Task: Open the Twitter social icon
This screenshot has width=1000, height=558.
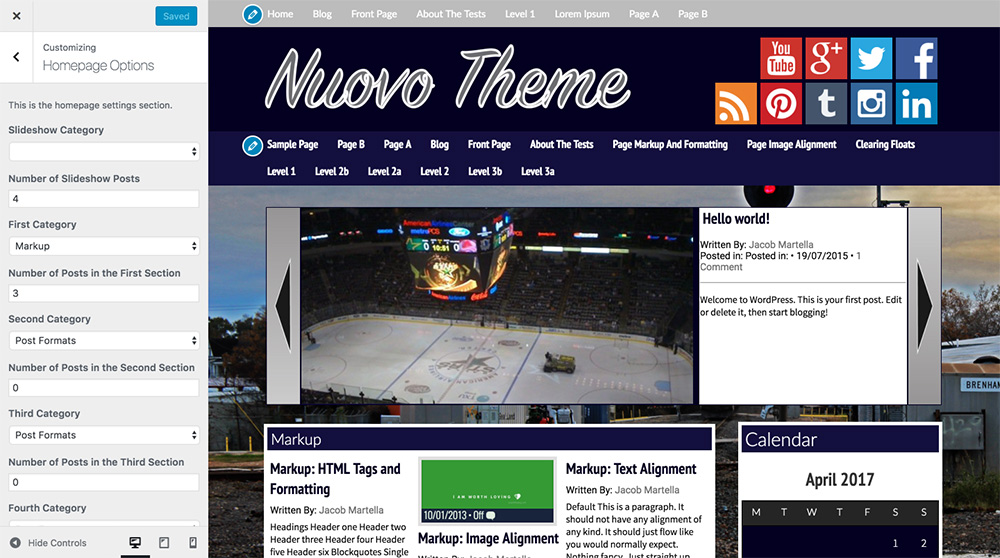Action: (x=871, y=58)
